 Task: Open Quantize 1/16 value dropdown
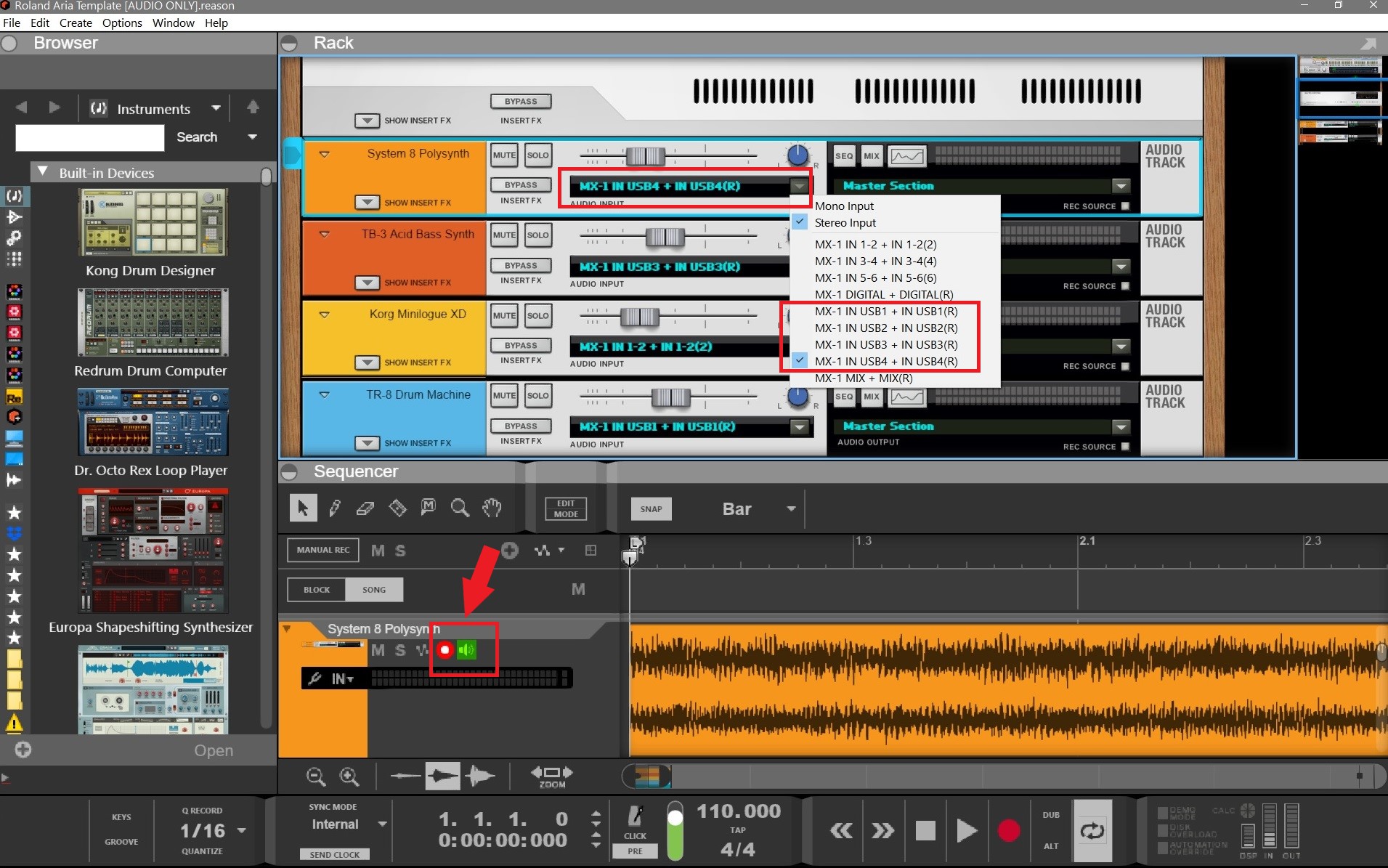pyautogui.click(x=242, y=830)
